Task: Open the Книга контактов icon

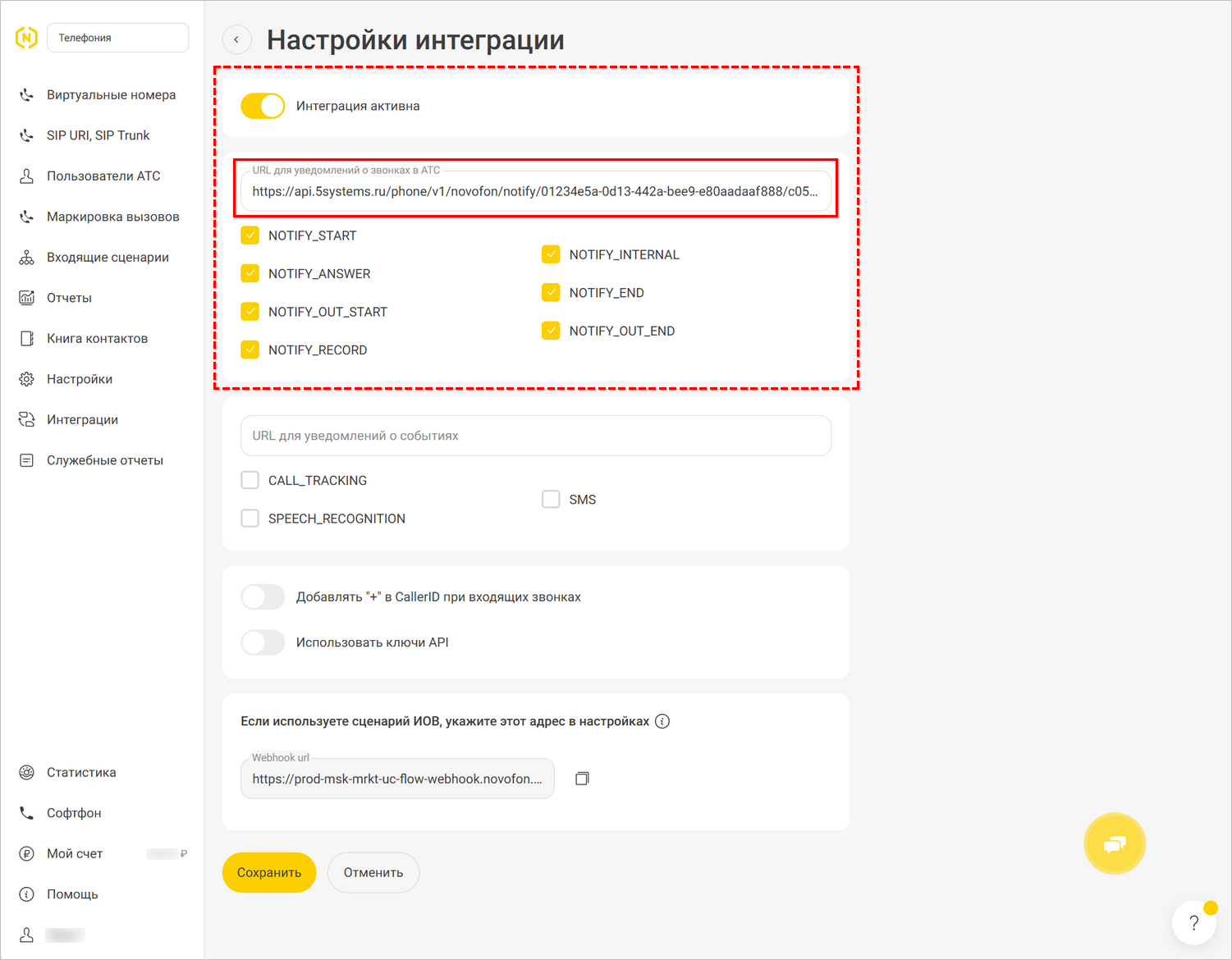Action: 26,337
